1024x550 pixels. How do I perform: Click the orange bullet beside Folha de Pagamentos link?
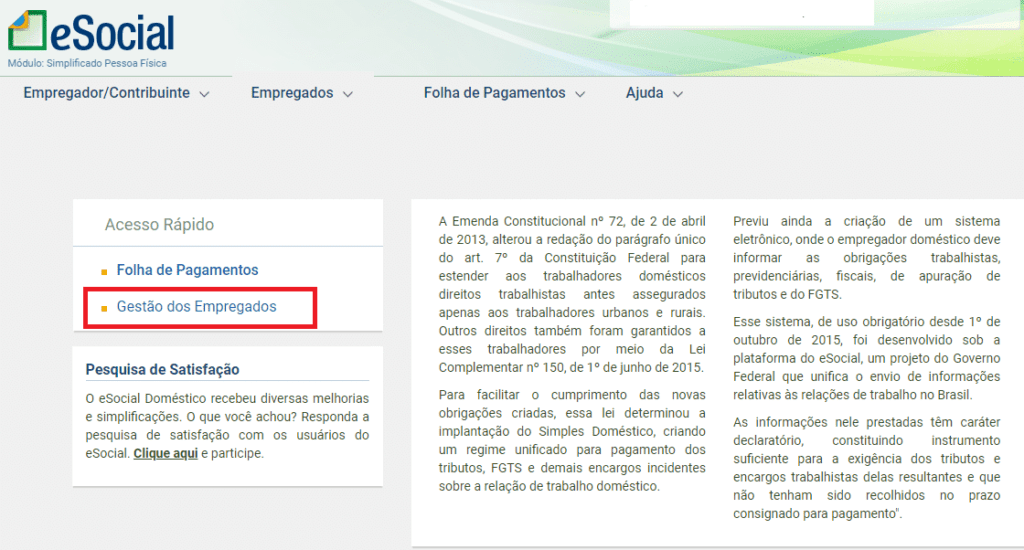(x=104, y=272)
